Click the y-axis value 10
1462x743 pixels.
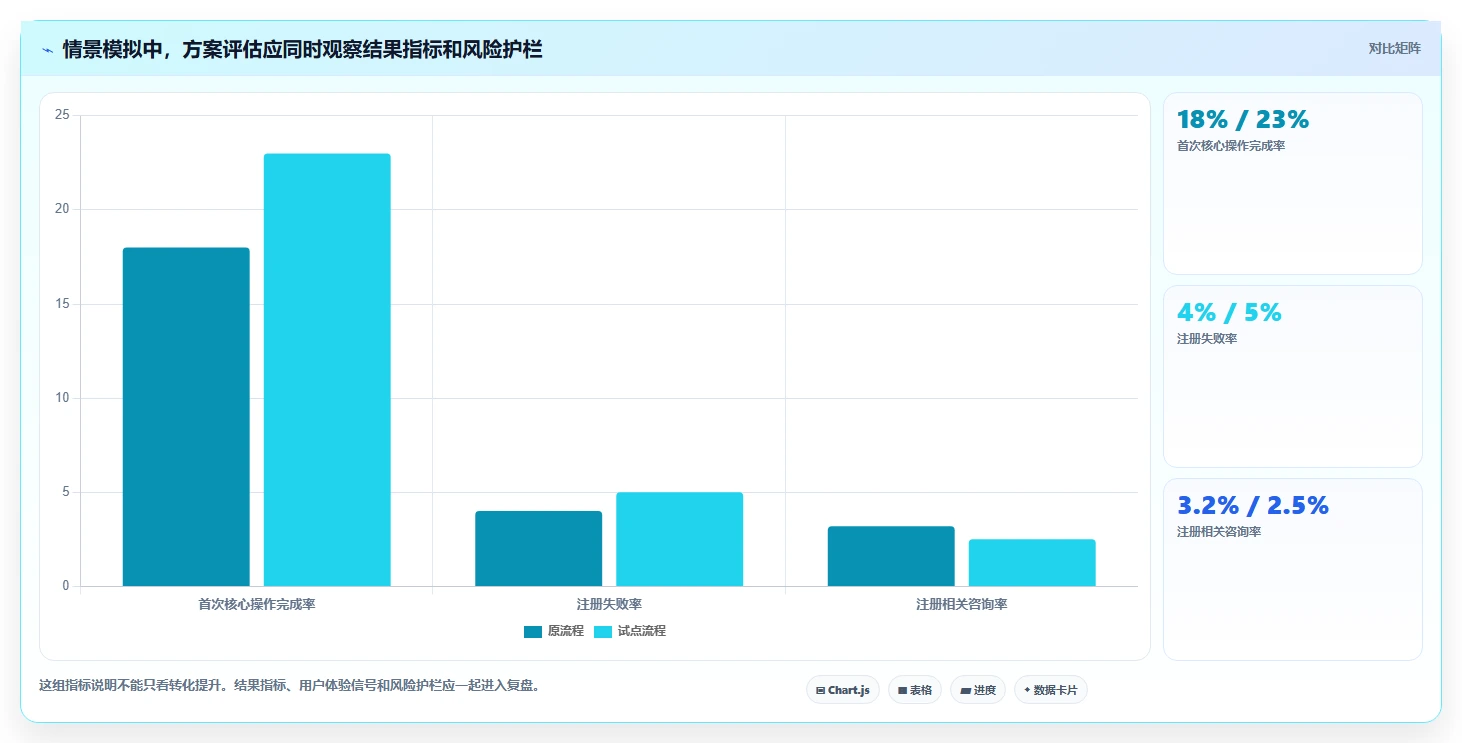coord(62,398)
